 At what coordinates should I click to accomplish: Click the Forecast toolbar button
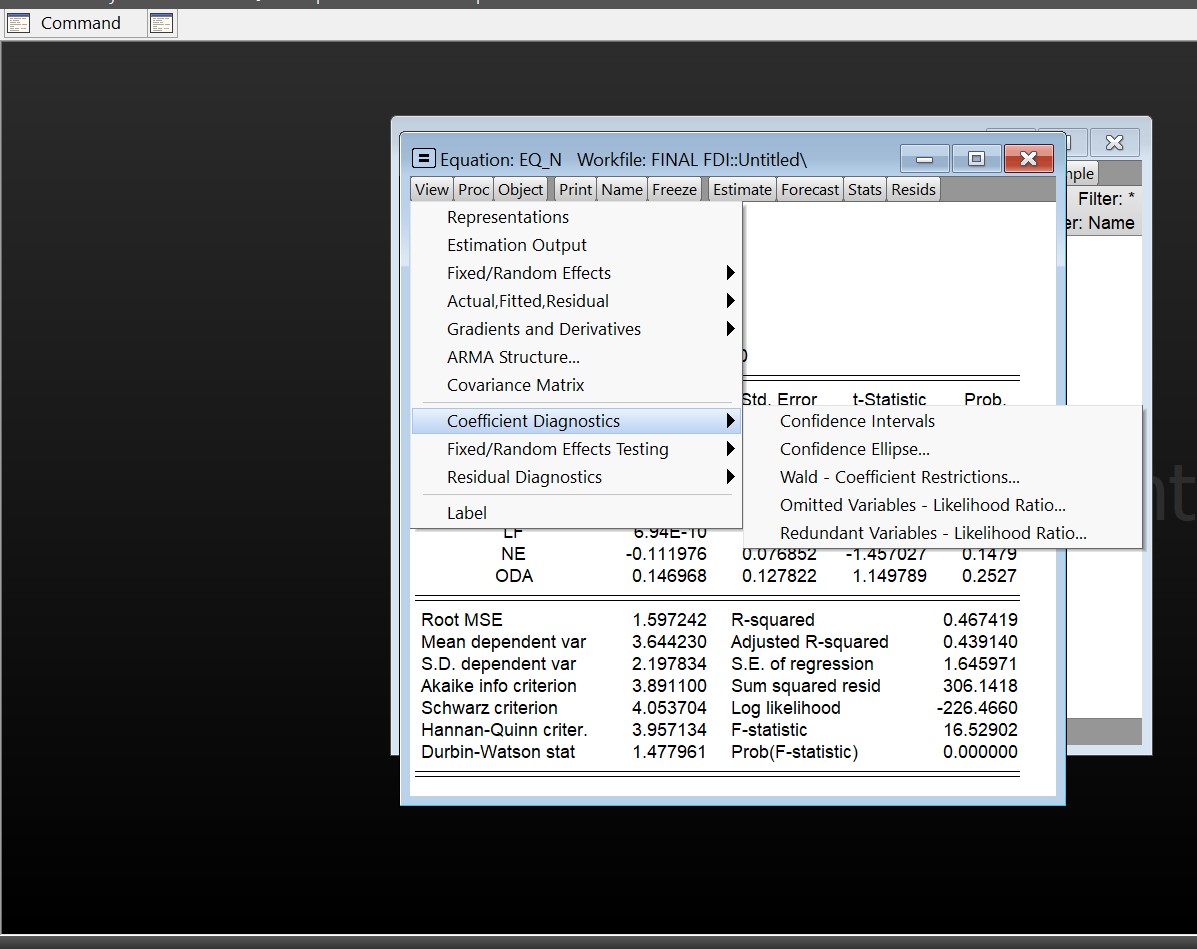(x=810, y=190)
